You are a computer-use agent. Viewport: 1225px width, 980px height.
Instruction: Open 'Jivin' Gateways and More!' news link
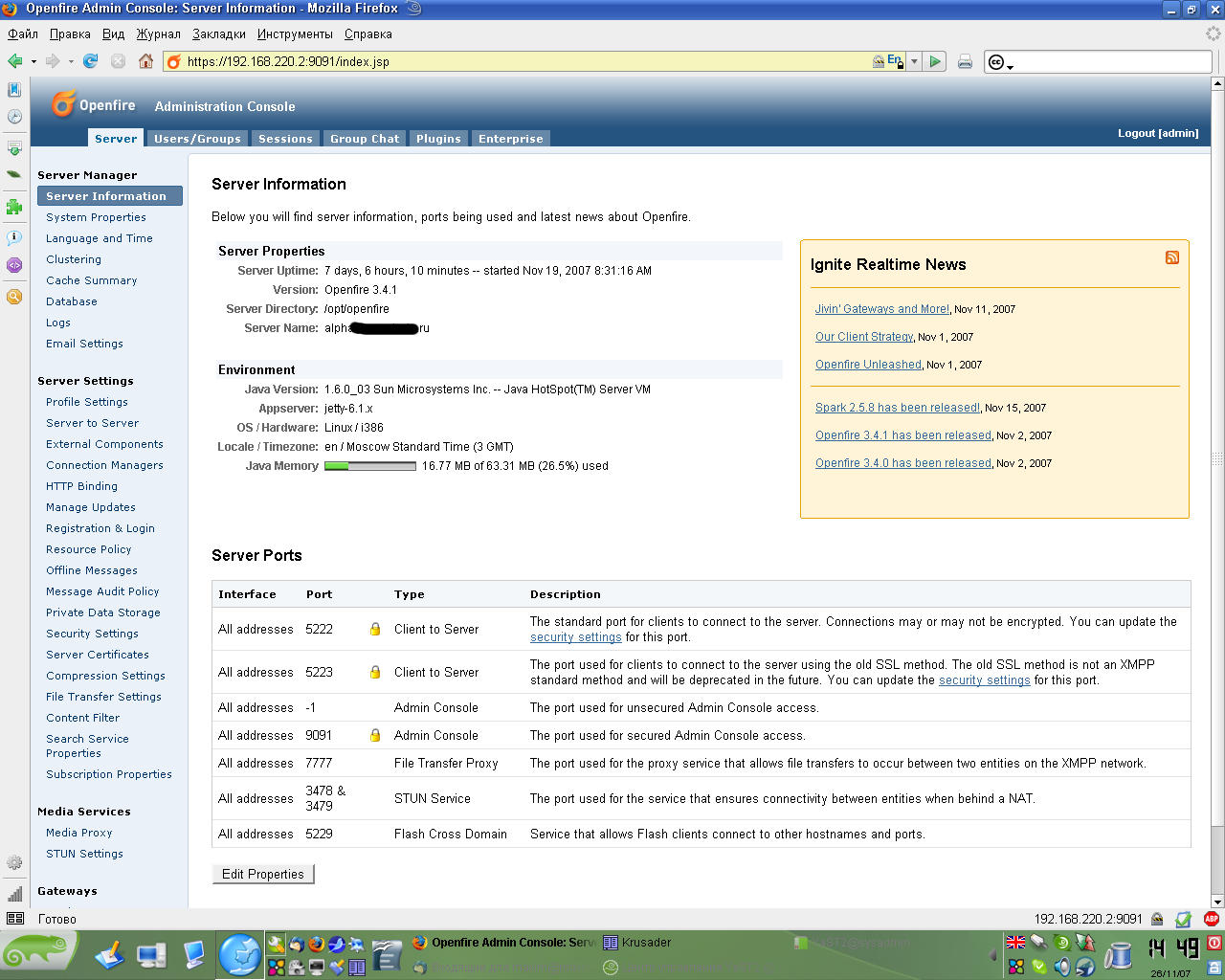coord(882,309)
